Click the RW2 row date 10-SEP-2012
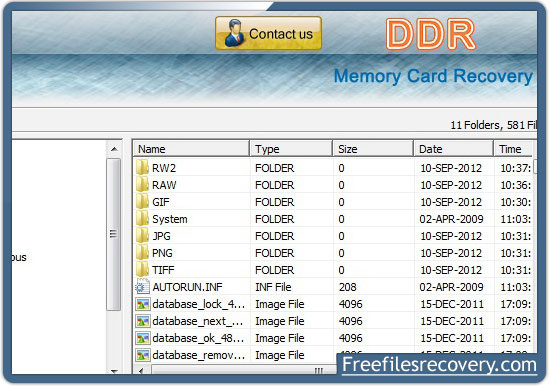 pos(451,168)
